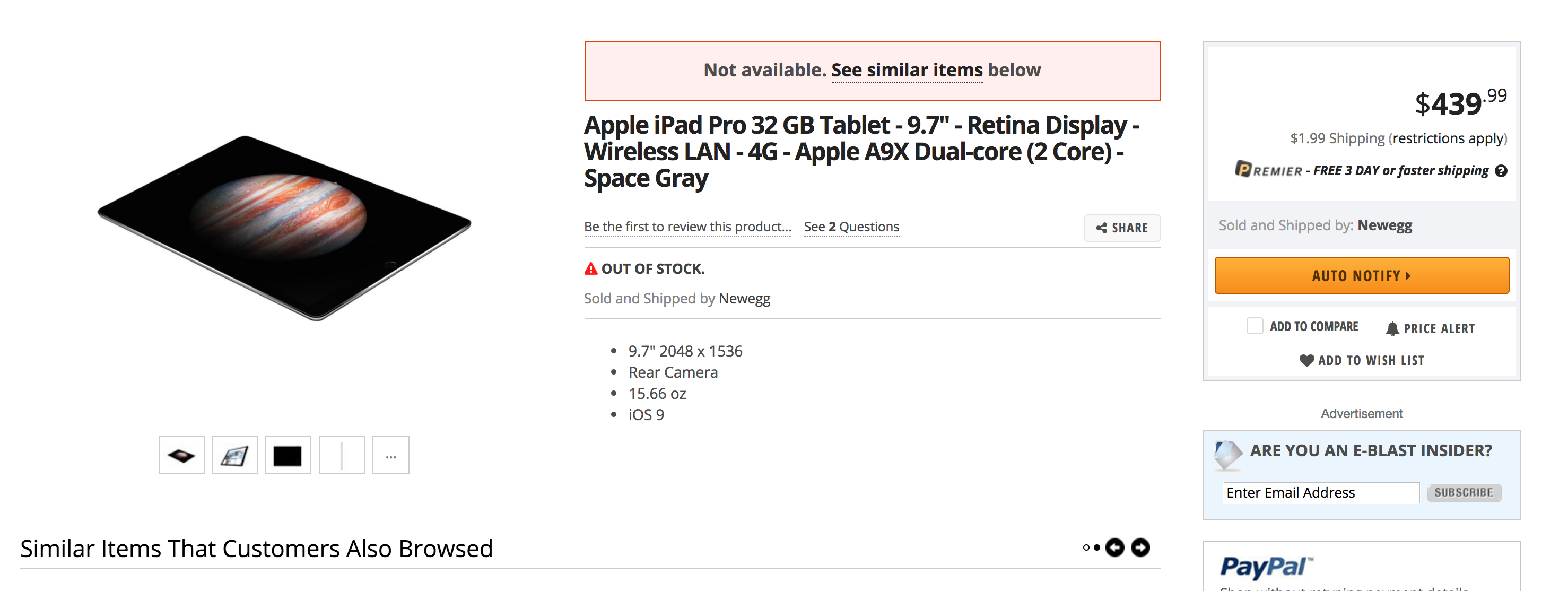The image size is (1568, 591).
Task: Open the See 2 Questions link
Action: [851, 227]
